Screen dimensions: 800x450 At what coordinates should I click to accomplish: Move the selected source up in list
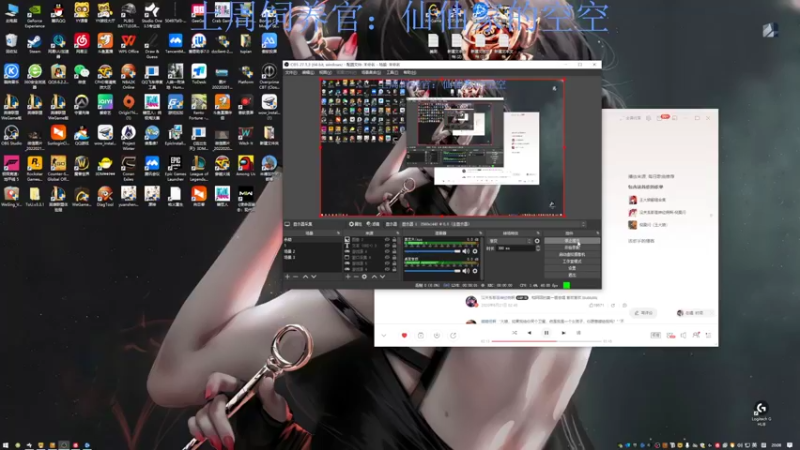(x=374, y=277)
